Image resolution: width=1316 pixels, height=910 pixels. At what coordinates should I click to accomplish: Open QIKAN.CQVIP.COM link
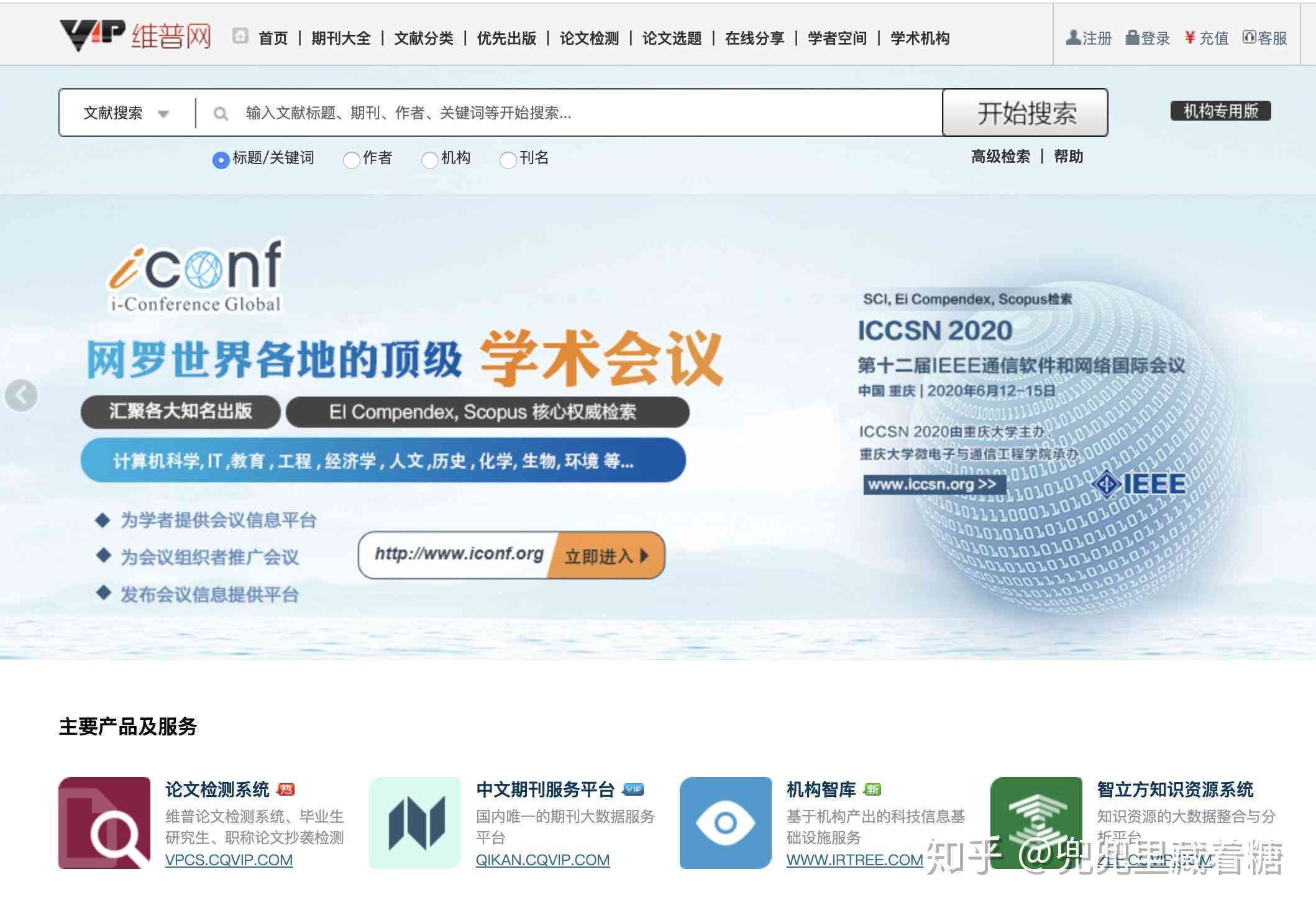(x=542, y=860)
